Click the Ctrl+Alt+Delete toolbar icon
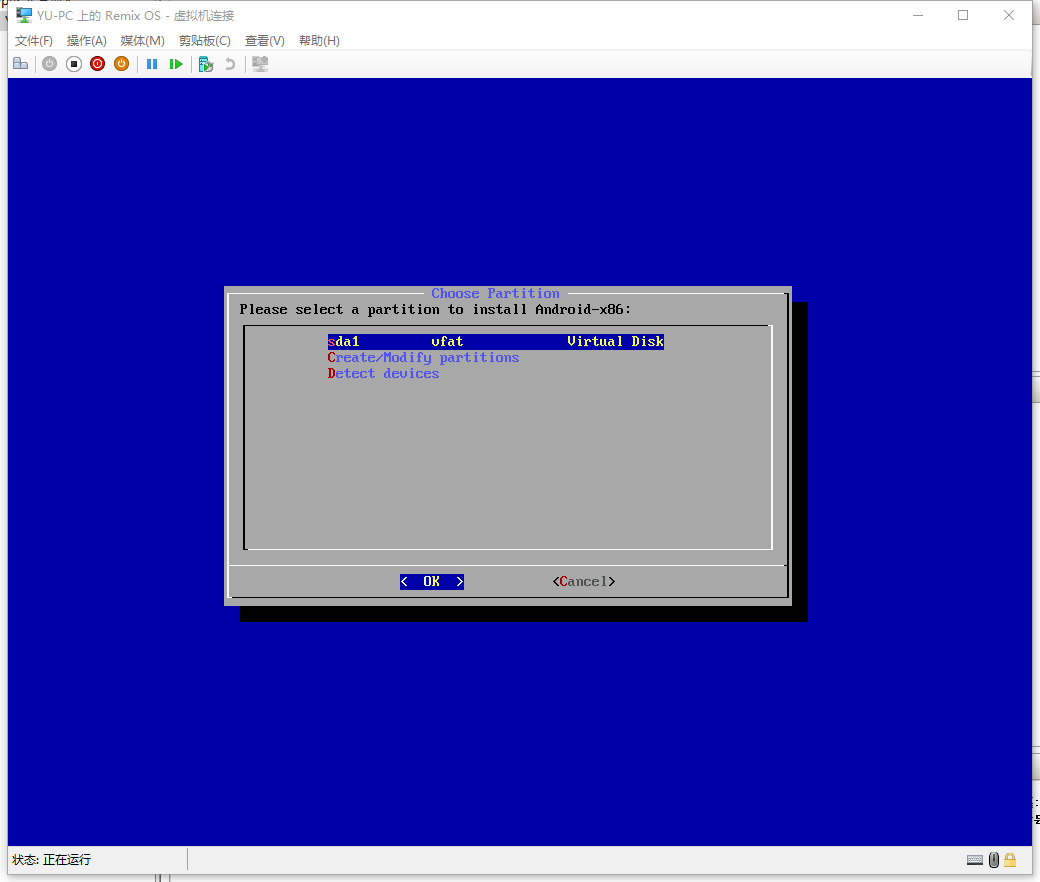This screenshot has height=882, width=1040. [x=20, y=64]
